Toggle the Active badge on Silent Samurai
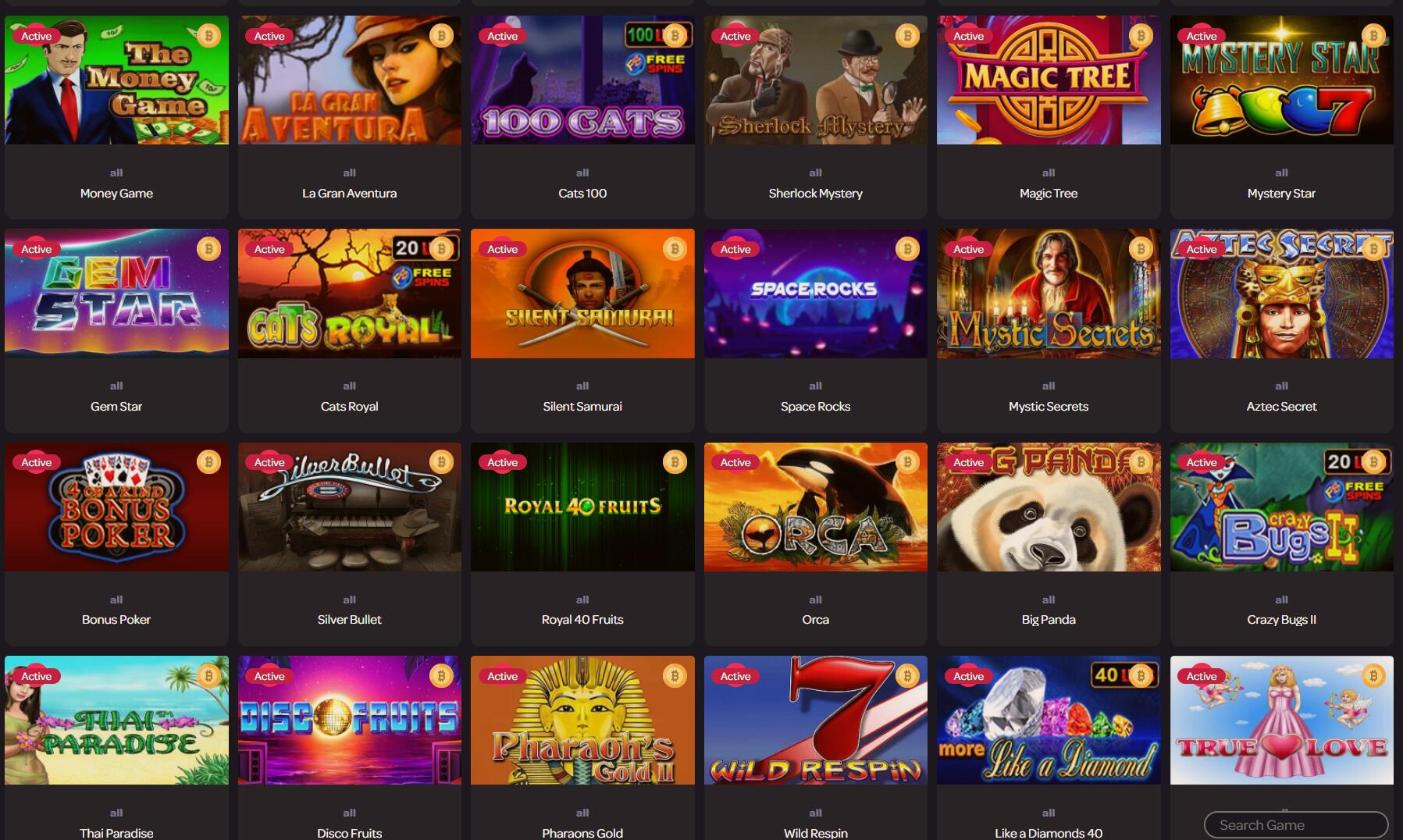The width and height of the screenshot is (1403, 840). coord(503,249)
